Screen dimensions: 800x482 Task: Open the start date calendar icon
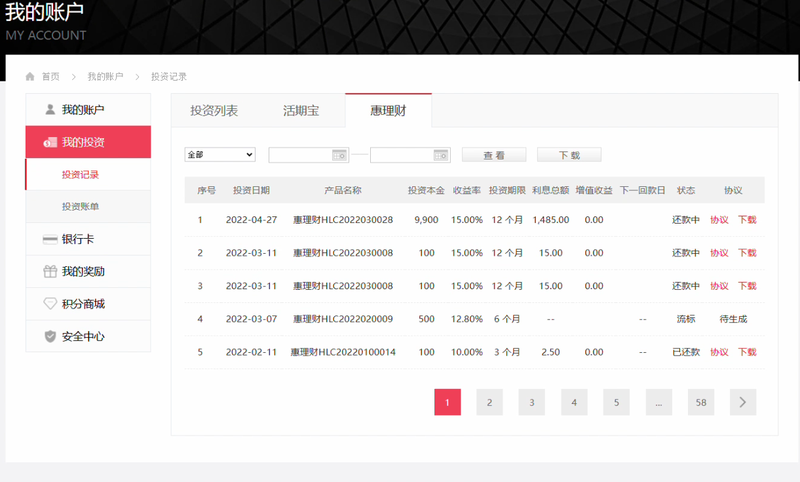click(x=339, y=155)
